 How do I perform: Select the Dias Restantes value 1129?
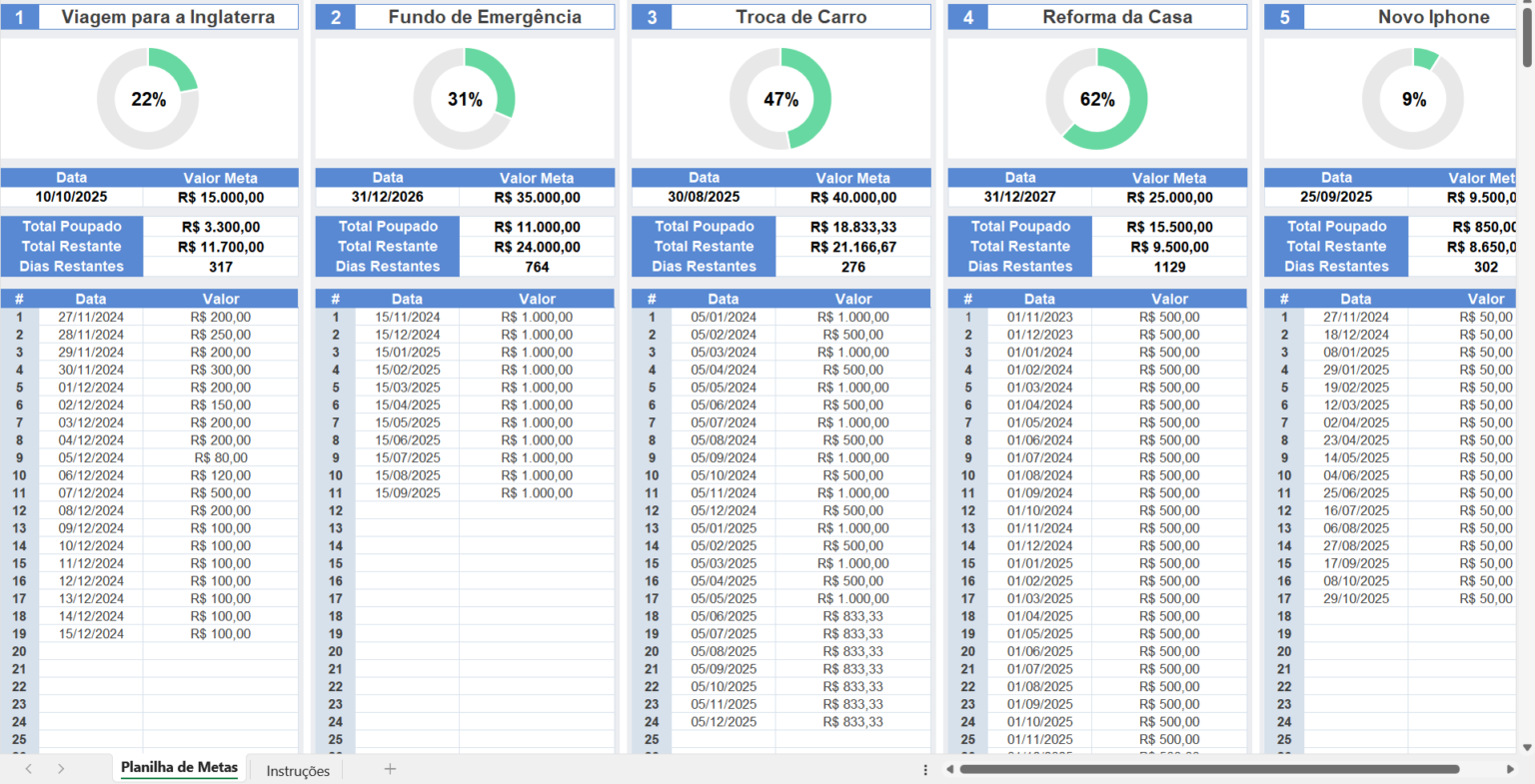[x=1171, y=267]
